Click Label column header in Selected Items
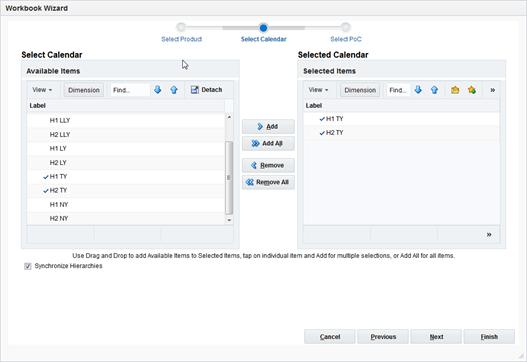Viewport: 527px width, 362px height. click(401, 106)
